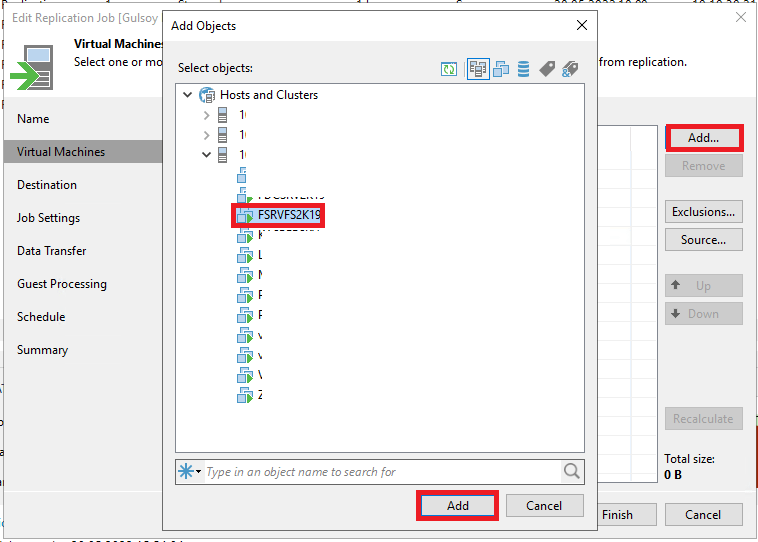
Task: Click the search magnifier icon
Action: 572,472
